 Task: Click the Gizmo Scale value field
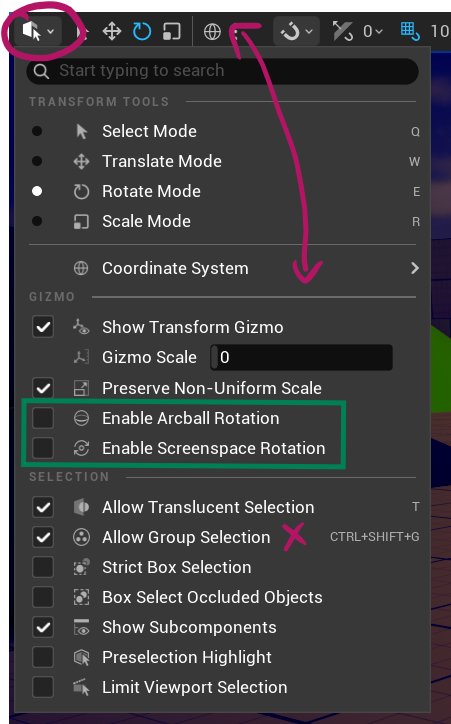pyautogui.click(x=301, y=357)
